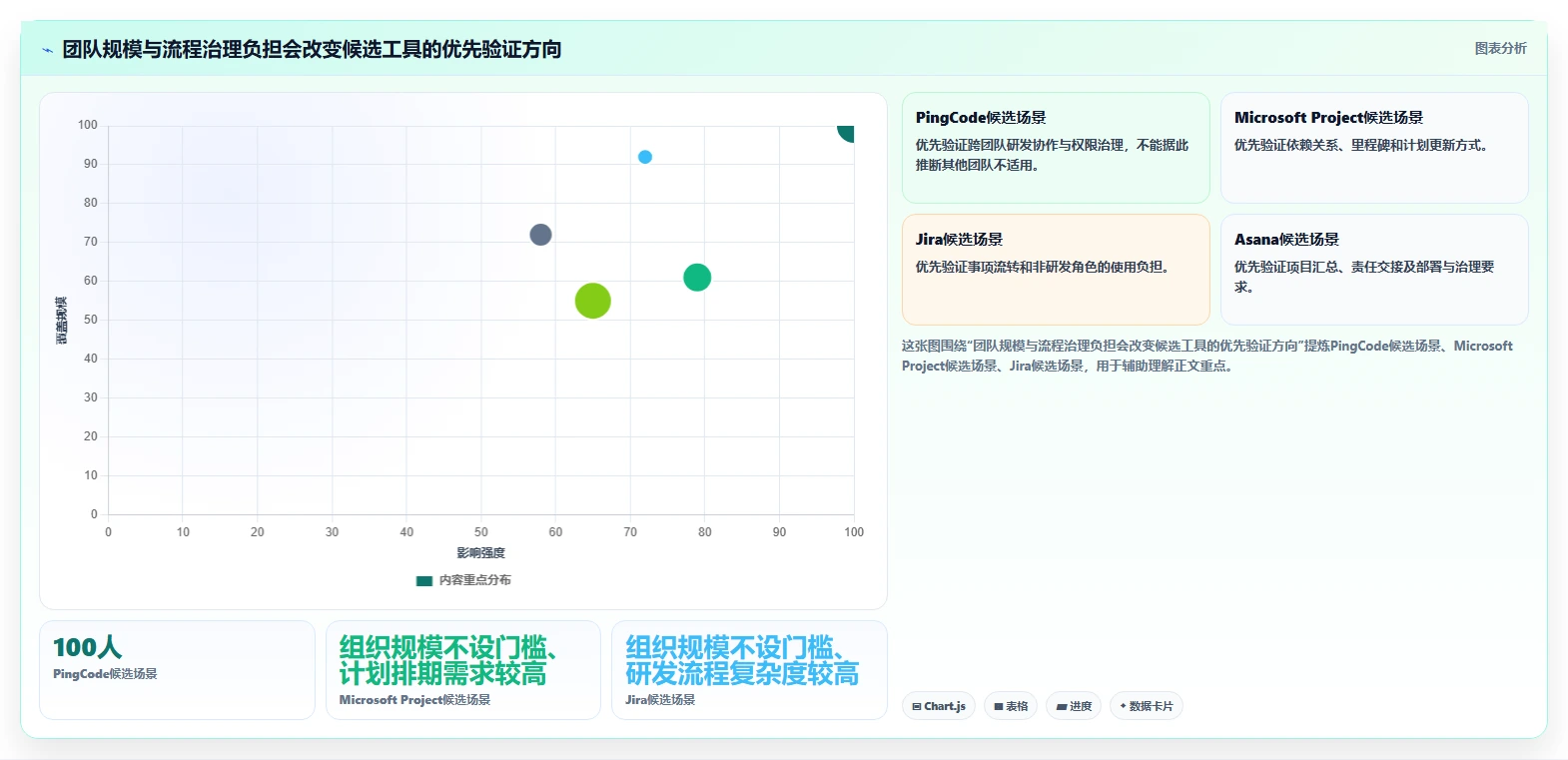Click text 优先验证依赖关系、里程碑和计划更新方式。
This screenshot has height=760, width=1568.
coord(1364,145)
